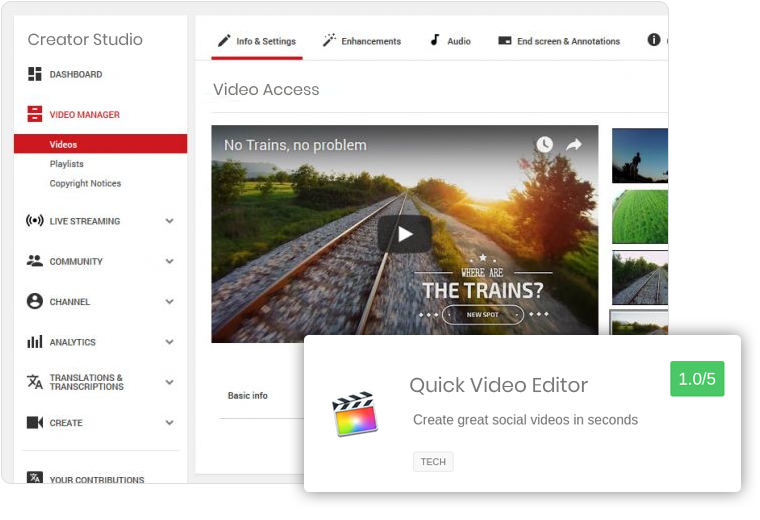Select Videos in the sidebar
The width and height of the screenshot is (760, 520).
[x=100, y=144]
